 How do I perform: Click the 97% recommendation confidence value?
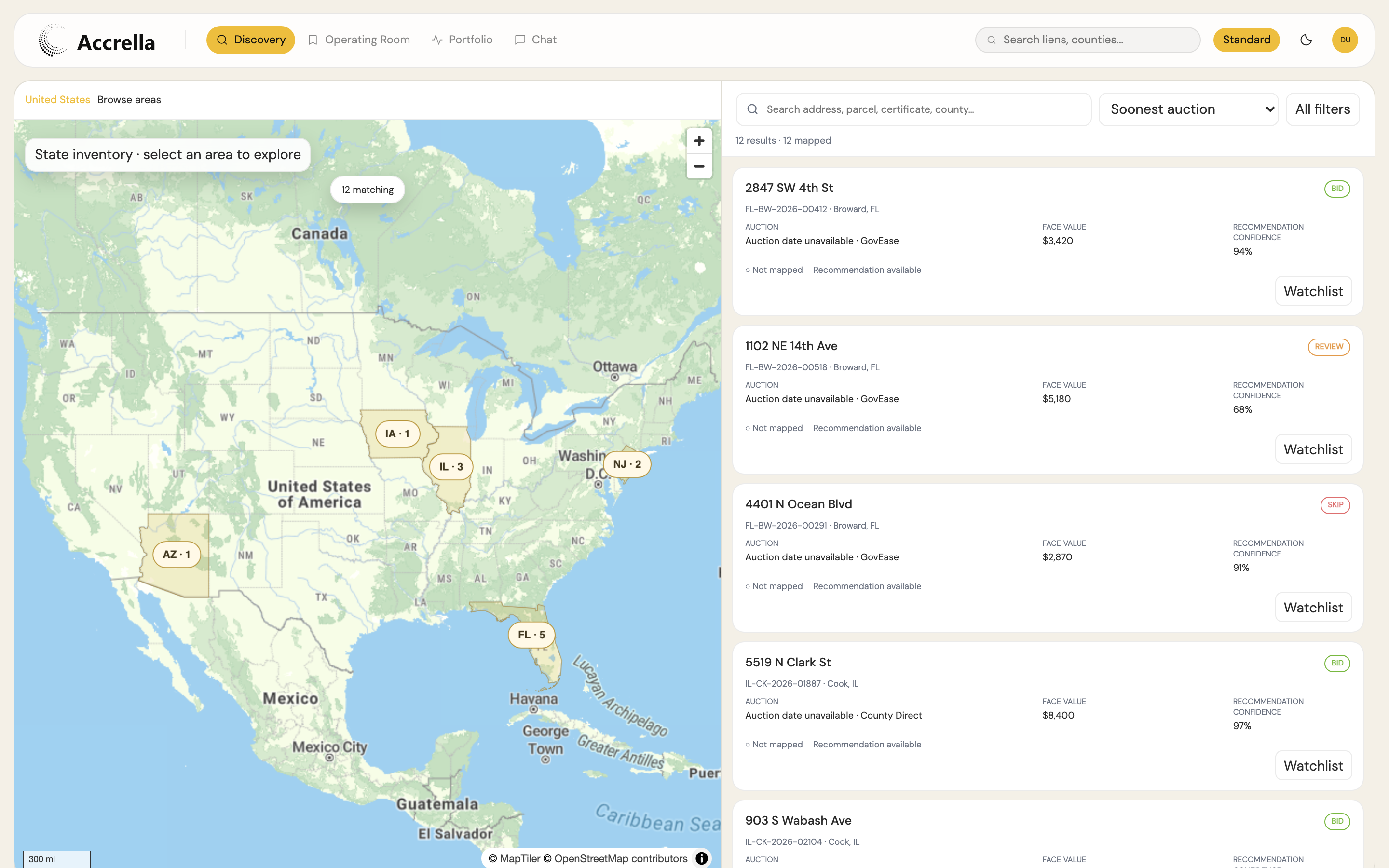(x=1241, y=726)
